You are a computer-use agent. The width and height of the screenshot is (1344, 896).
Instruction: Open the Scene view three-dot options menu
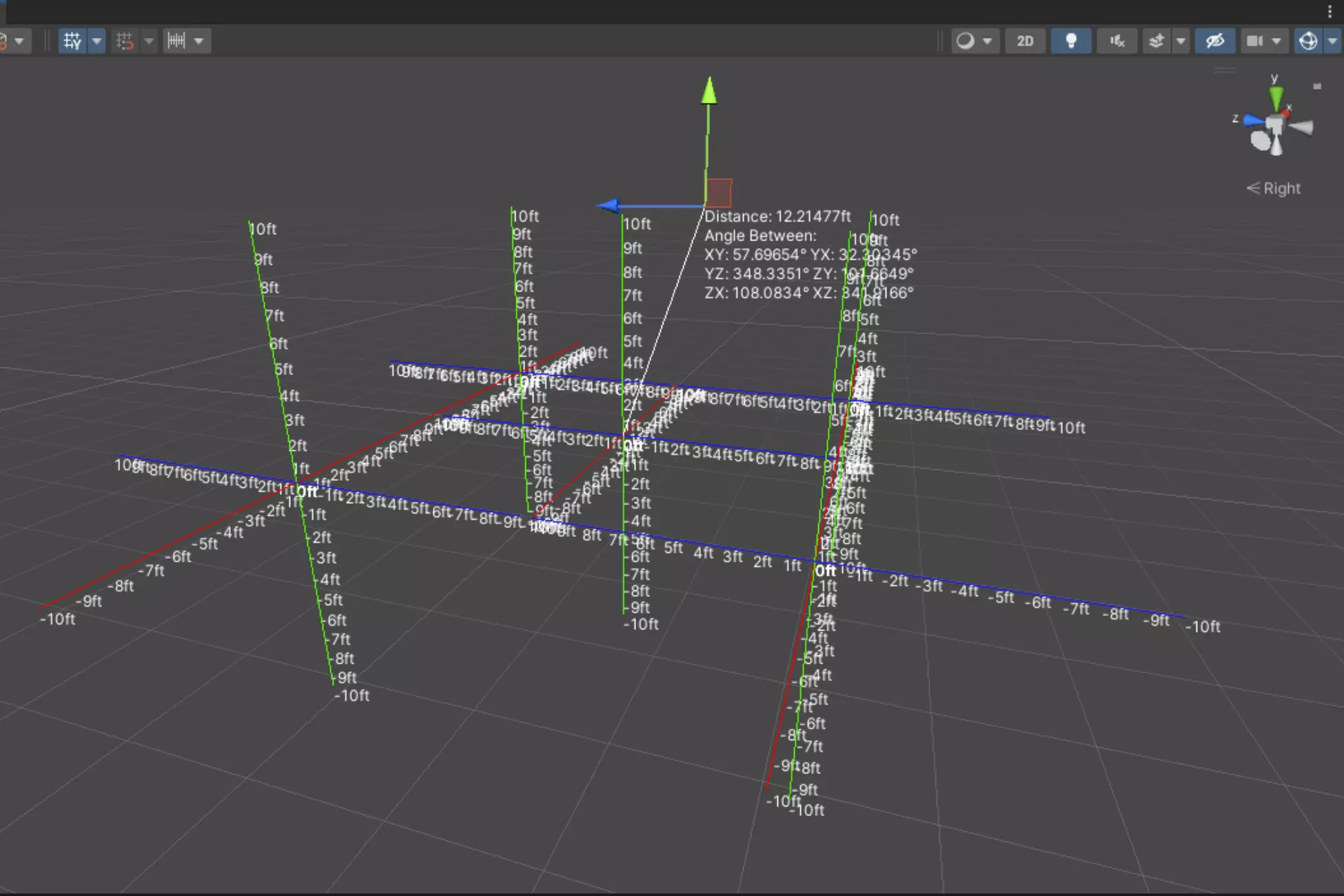click(x=1330, y=11)
